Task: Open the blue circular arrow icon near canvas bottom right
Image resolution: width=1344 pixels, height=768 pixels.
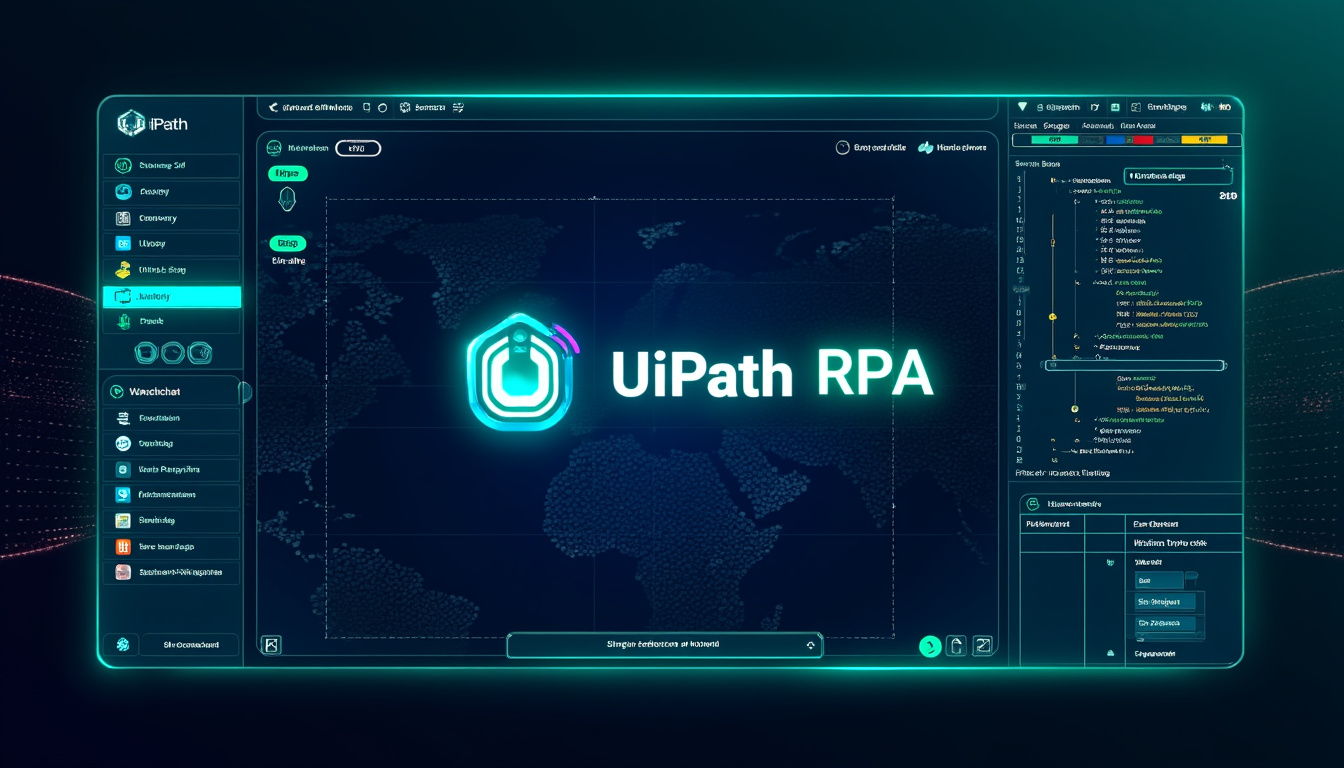Action: [929, 646]
